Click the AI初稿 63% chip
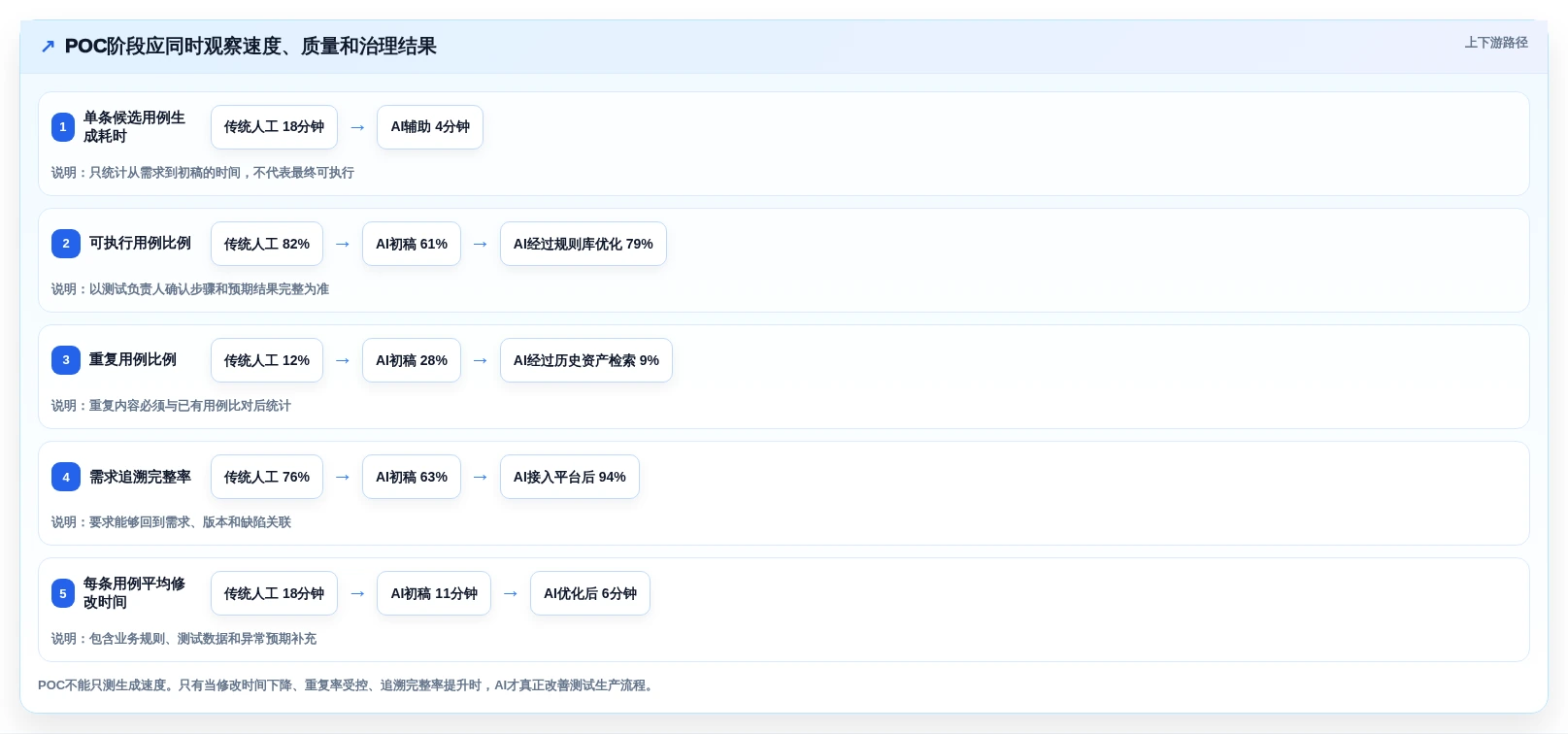Image resolution: width=1568 pixels, height=734 pixels. click(x=412, y=477)
